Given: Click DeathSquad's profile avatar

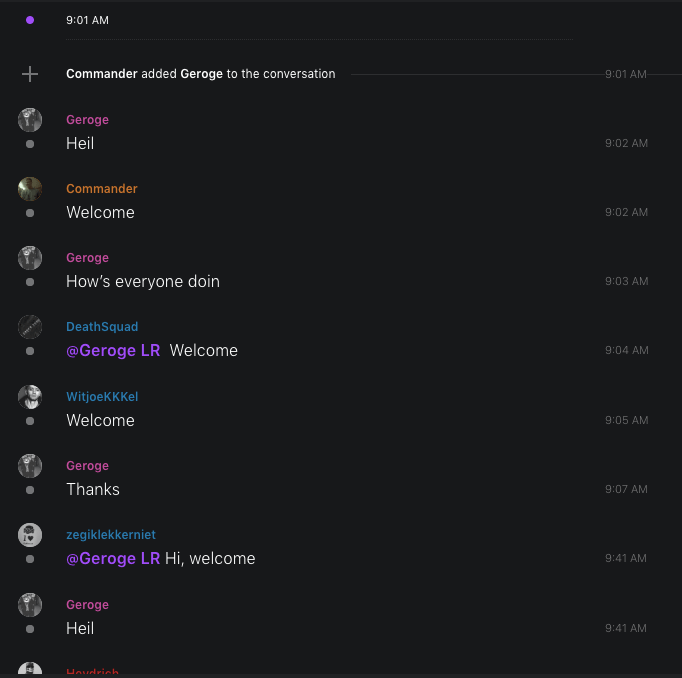Looking at the screenshot, I should tap(30, 327).
